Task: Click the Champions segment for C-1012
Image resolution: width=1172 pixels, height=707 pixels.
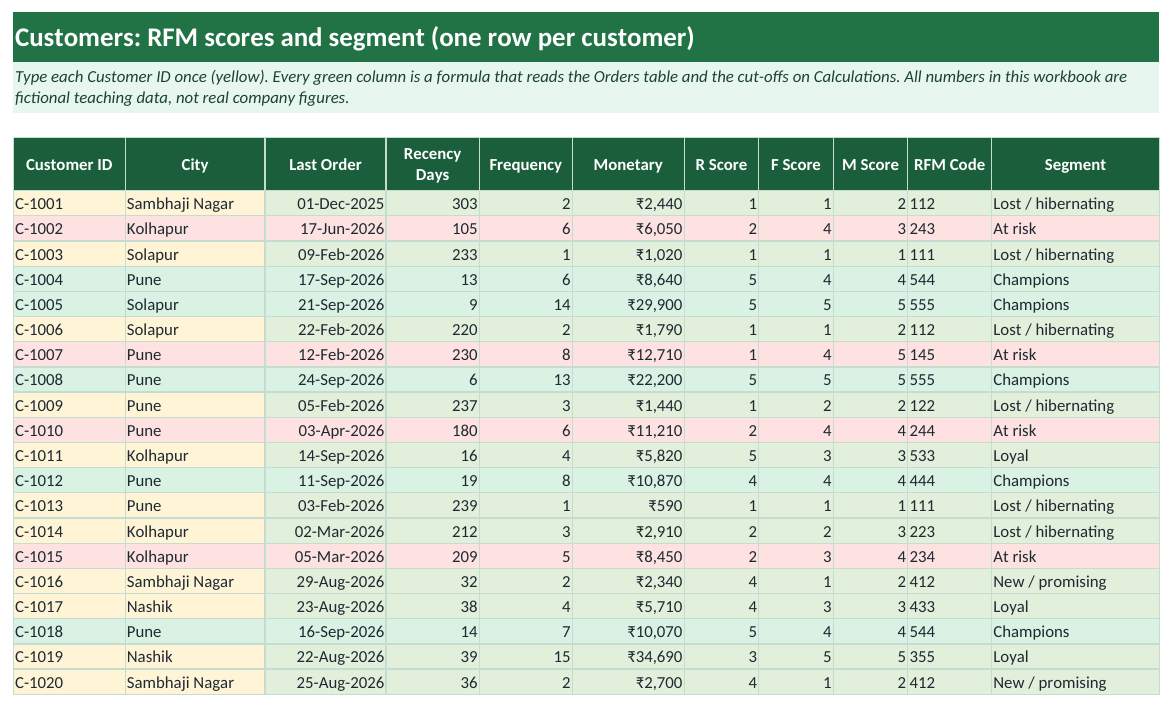Action: 1075,481
